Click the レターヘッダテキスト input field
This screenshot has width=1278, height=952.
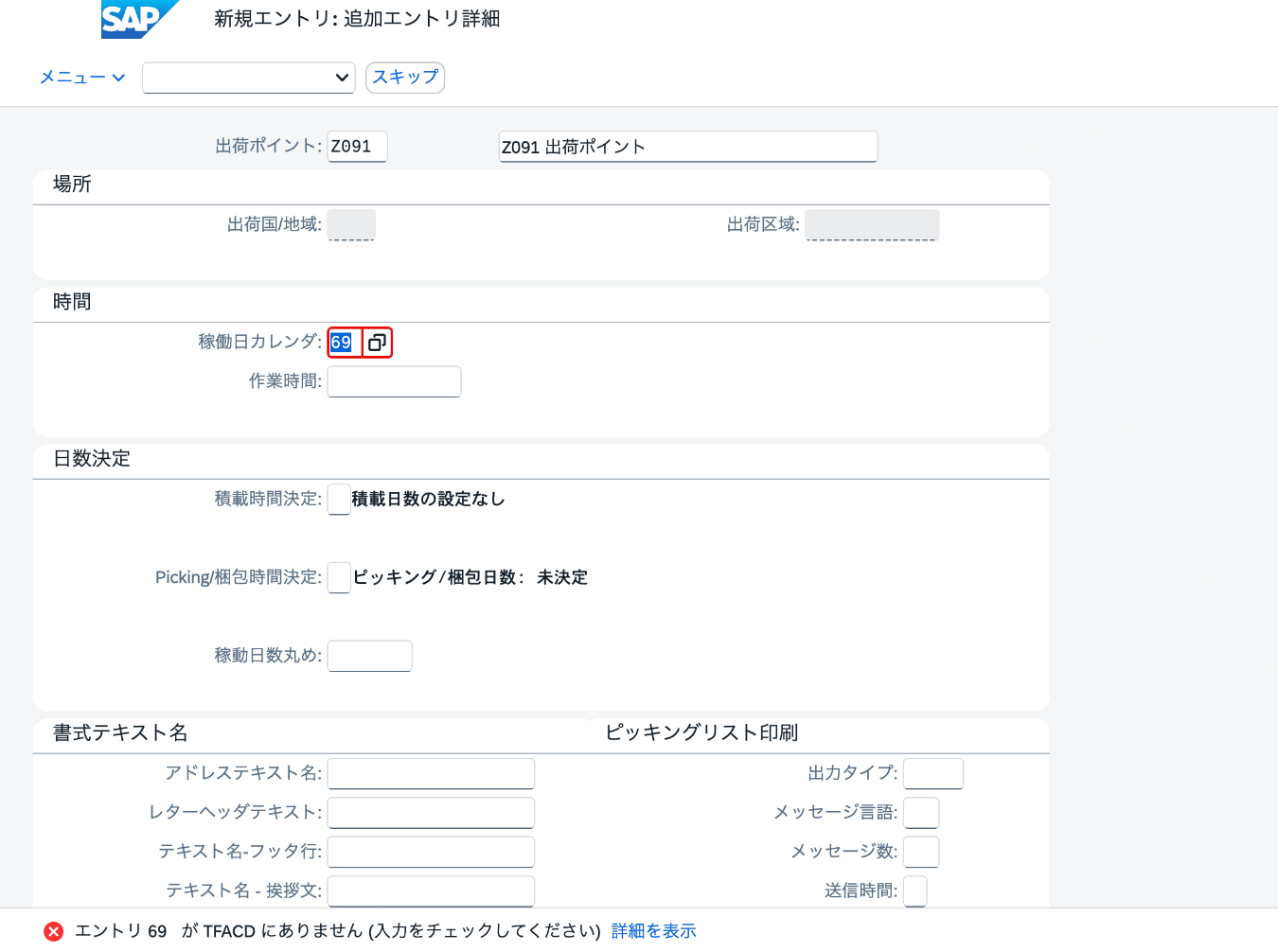[432, 812]
